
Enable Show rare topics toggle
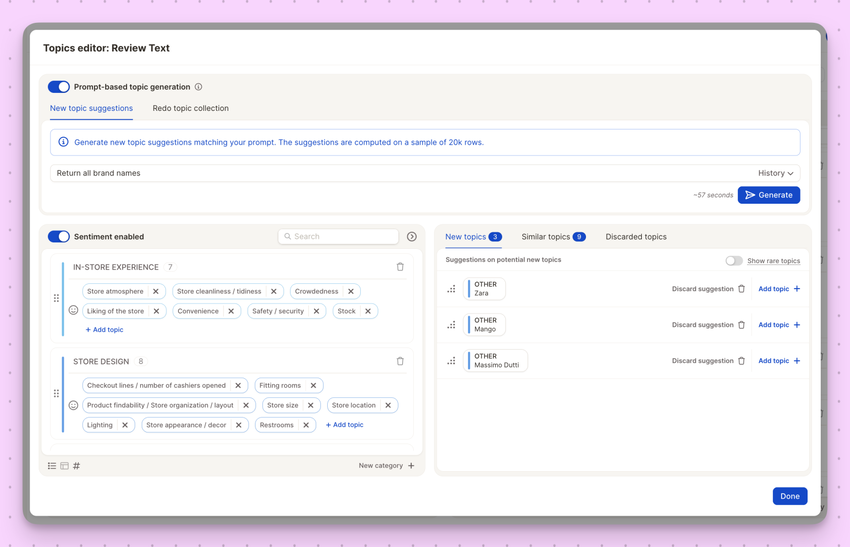pos(734,261)
